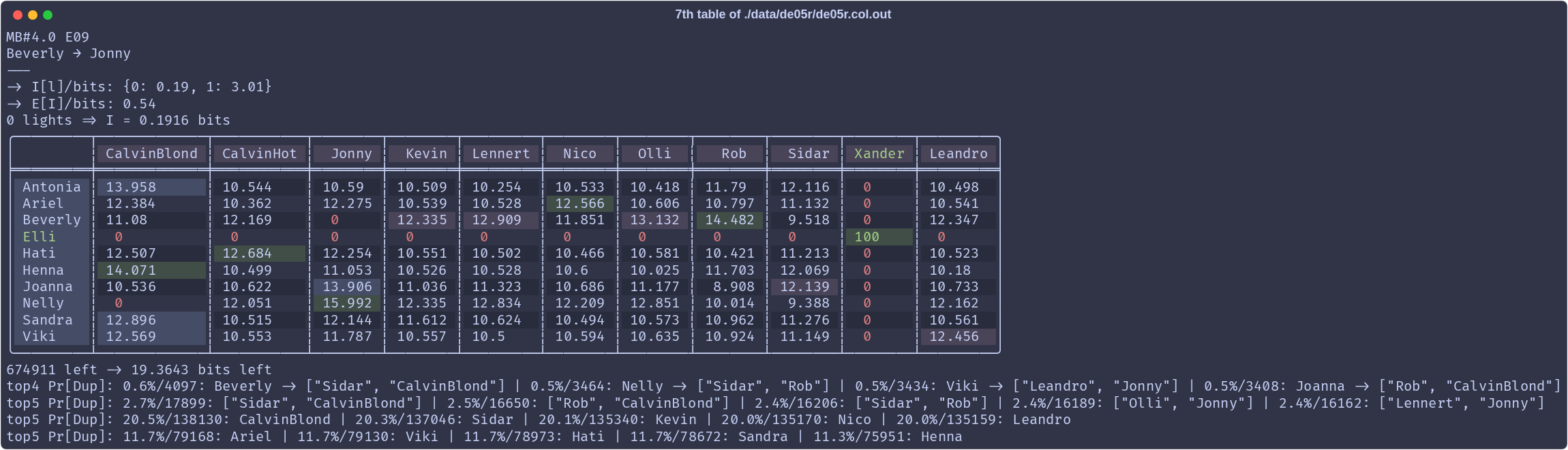Viewport: 1568px width, 450px height.
Task: Click the 'MB#4.0 E09' header line
Action: tap(48, 37)
